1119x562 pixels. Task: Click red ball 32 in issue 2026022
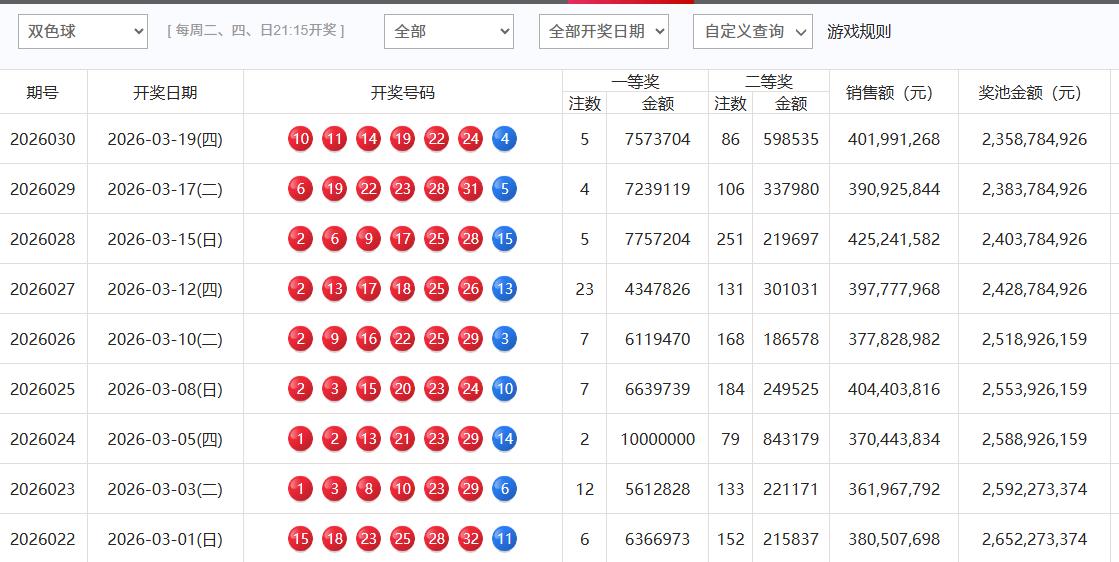tap(470, 538)
